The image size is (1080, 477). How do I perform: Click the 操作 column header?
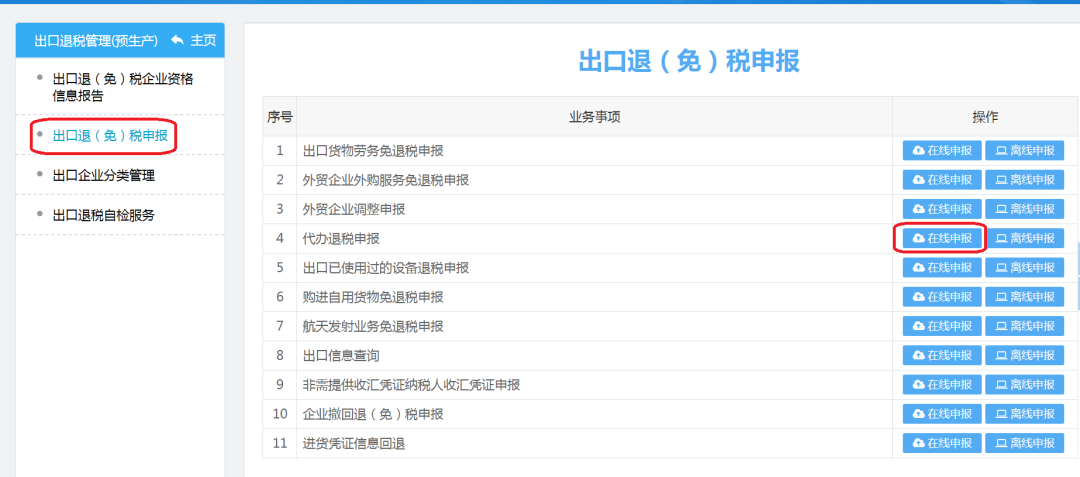click(x=985, y=117)
